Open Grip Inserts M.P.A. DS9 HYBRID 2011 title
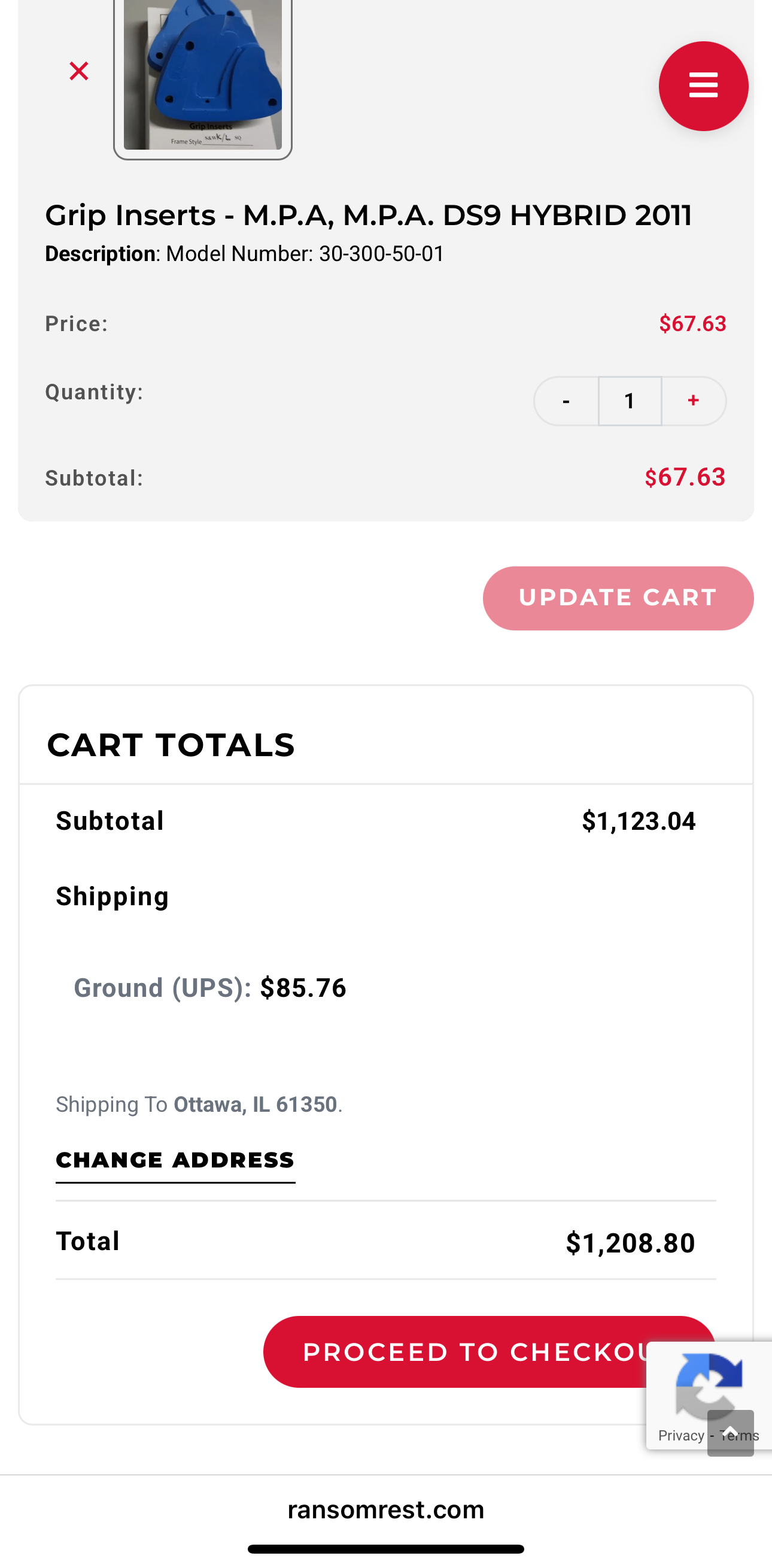772x1568 pixels. (369, 215)
